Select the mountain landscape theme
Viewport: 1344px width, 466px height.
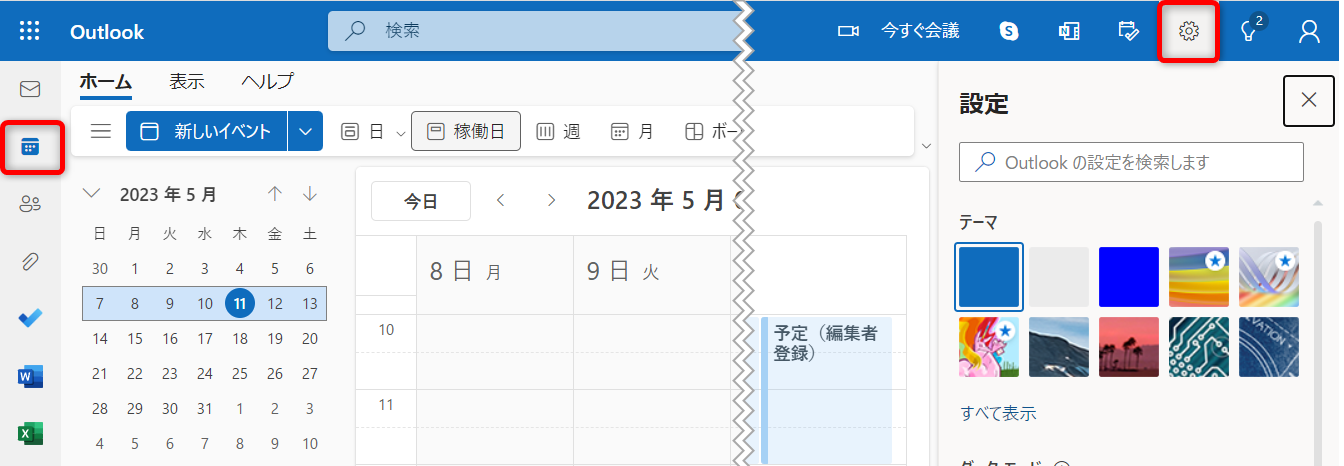pos(1059,347)
